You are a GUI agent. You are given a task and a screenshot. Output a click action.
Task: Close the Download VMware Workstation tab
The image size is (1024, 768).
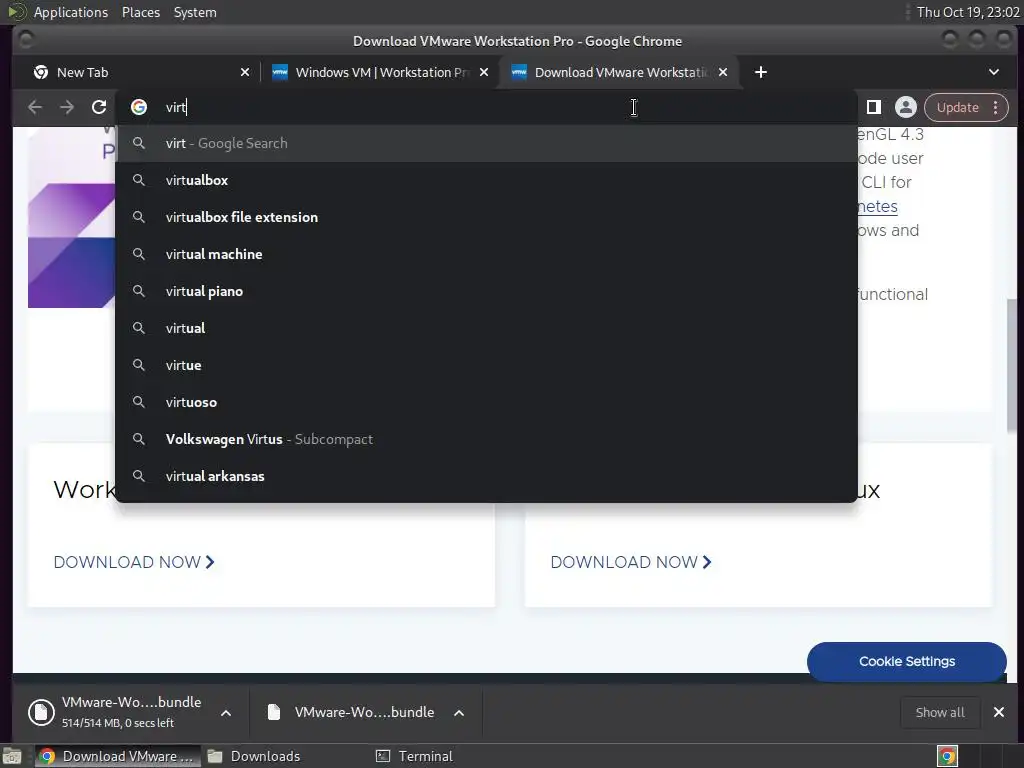[x=723, y=72]
